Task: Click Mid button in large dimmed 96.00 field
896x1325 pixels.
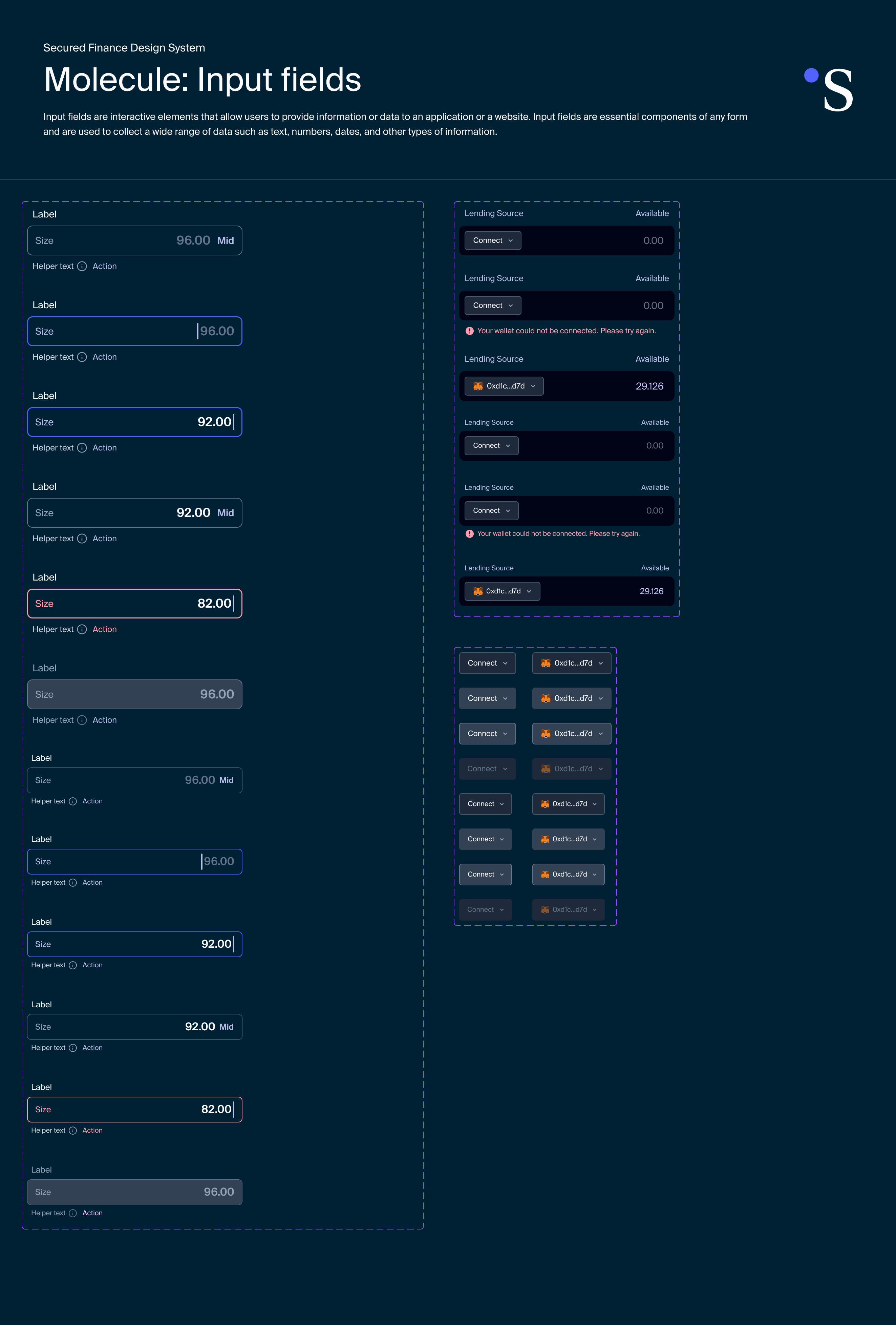Action: point(226,241)
